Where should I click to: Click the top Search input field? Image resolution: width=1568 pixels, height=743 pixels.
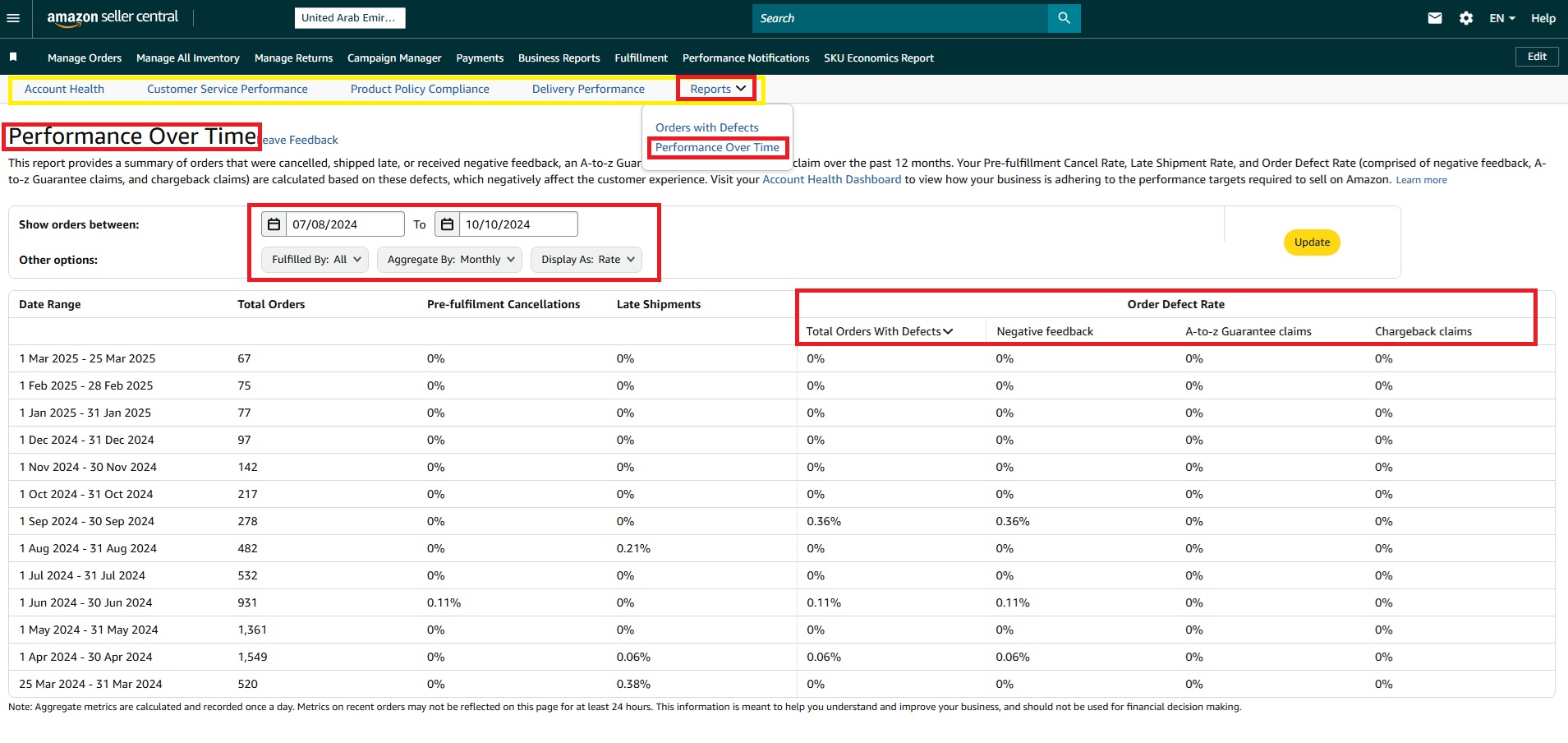[x=900, y=18]
